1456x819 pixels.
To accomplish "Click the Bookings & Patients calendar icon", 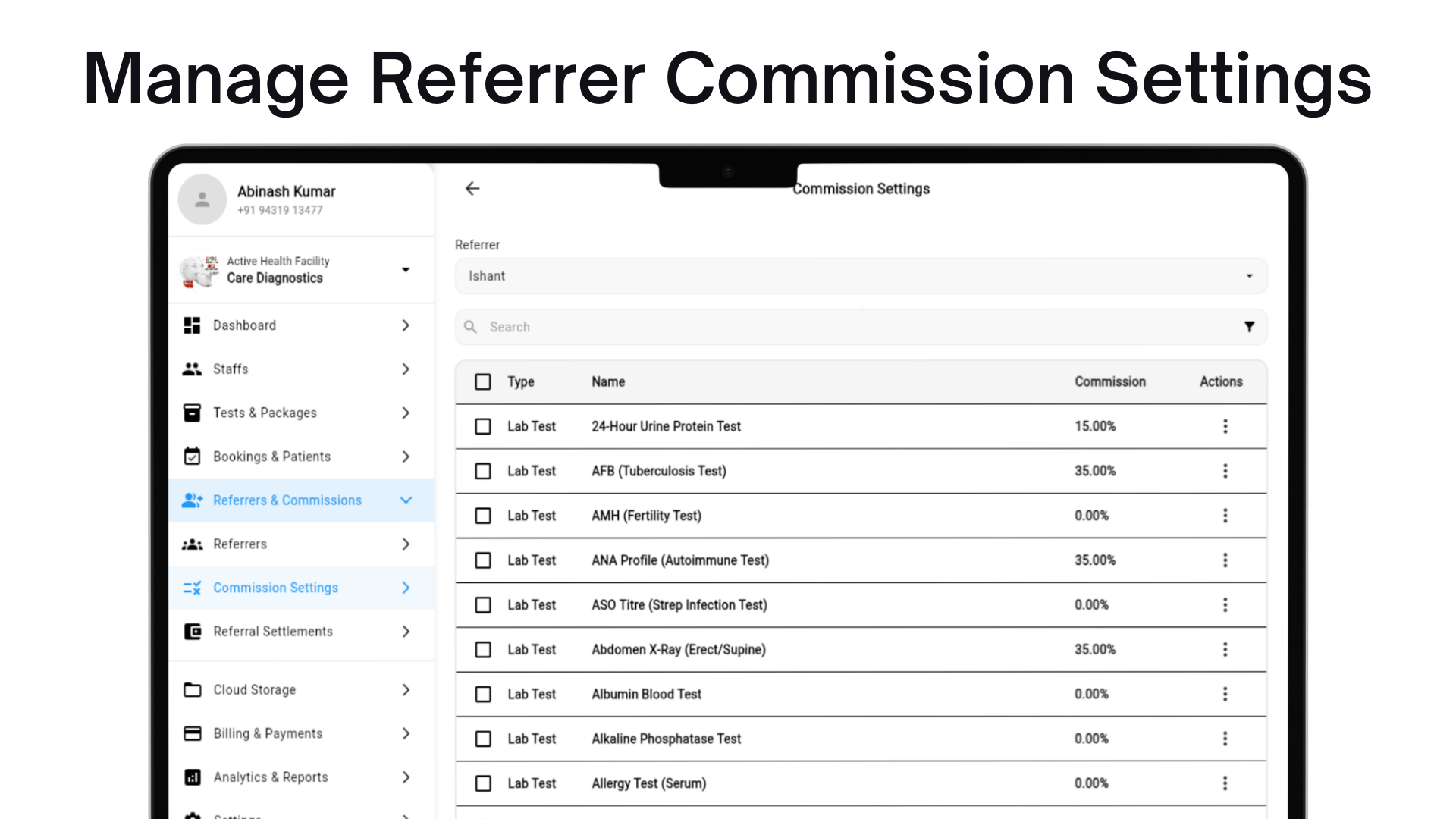I will pyautogui.click(x=193, y=457).
